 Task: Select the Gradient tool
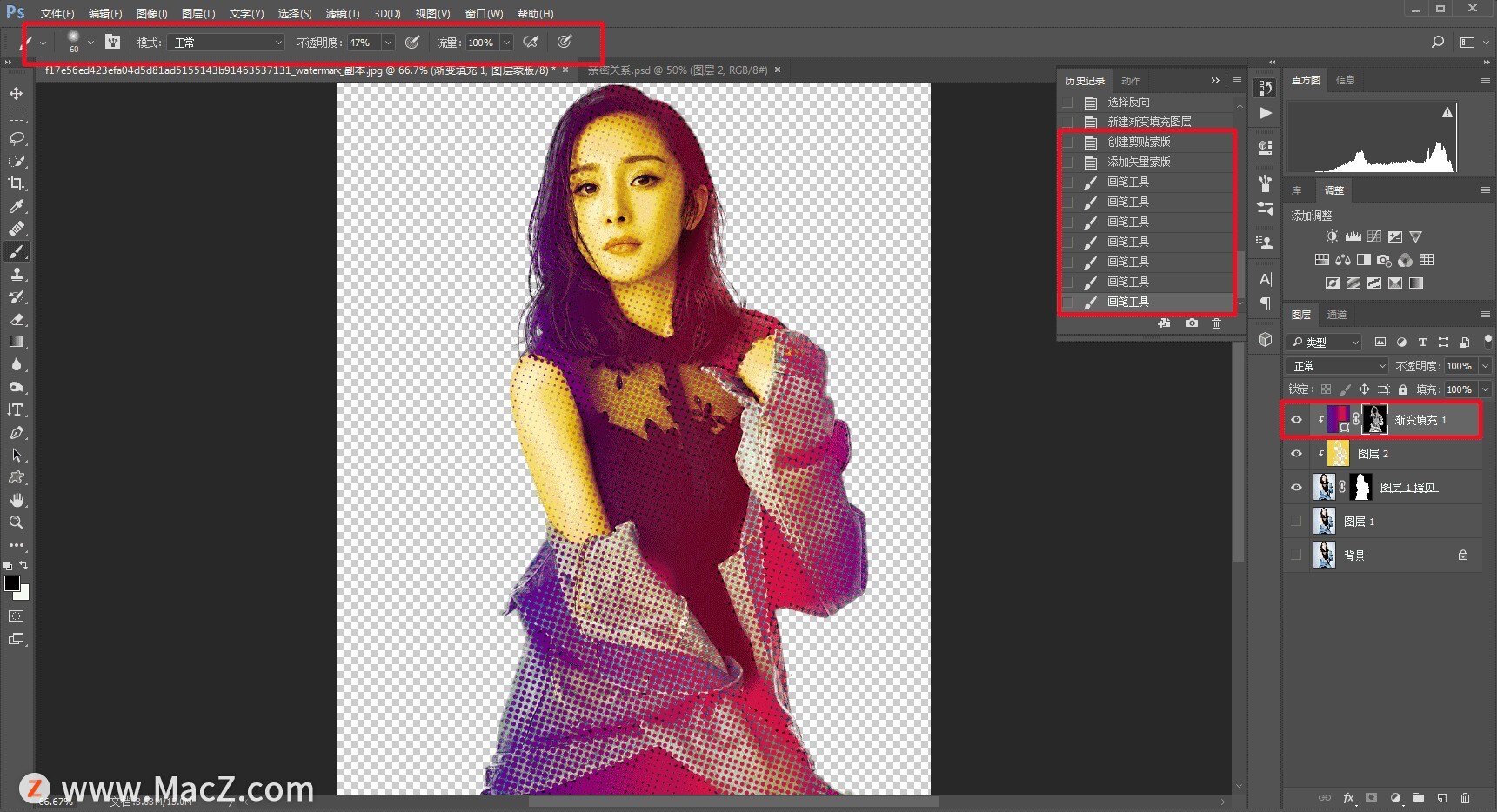(17, 342)
